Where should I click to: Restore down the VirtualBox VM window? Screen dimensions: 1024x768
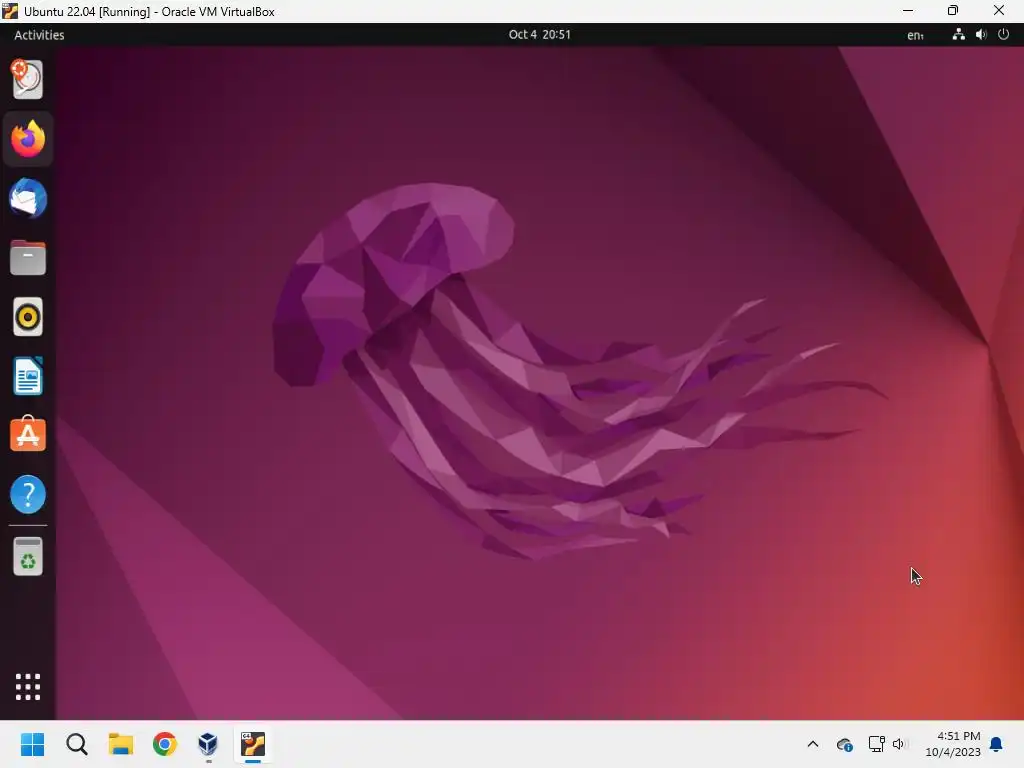tap(953, 10)
